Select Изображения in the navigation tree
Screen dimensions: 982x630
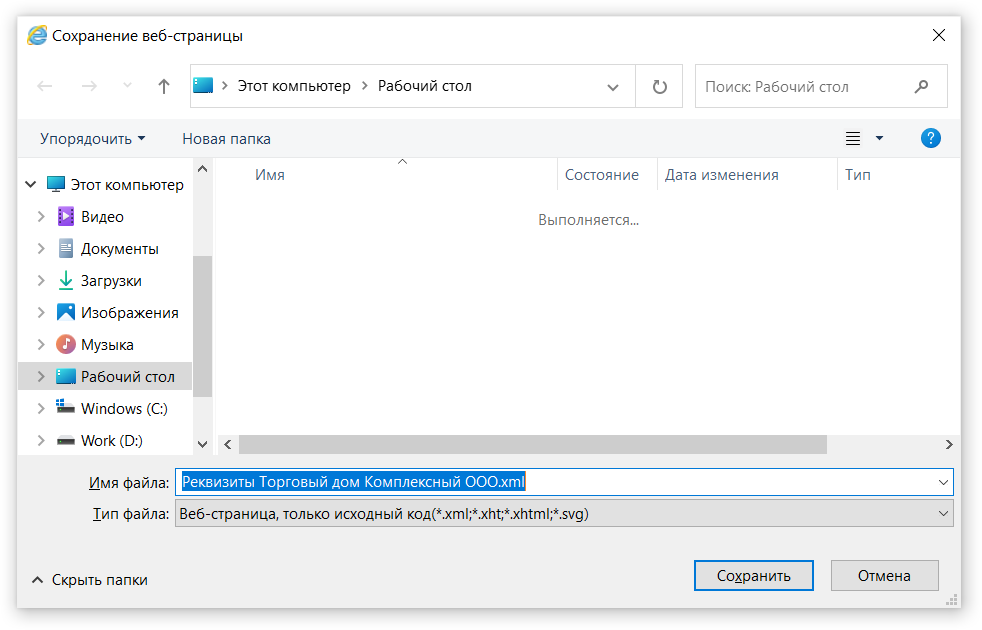[129, 313]
